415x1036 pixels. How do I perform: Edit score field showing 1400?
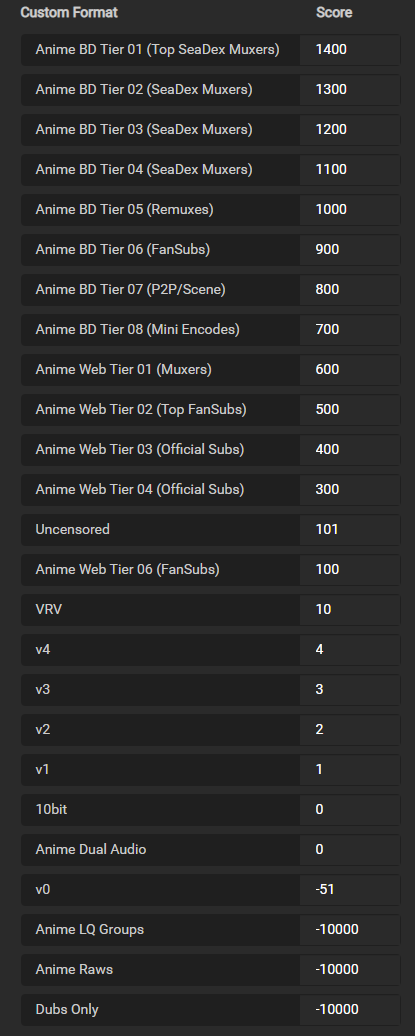click(x=350, y=50)
